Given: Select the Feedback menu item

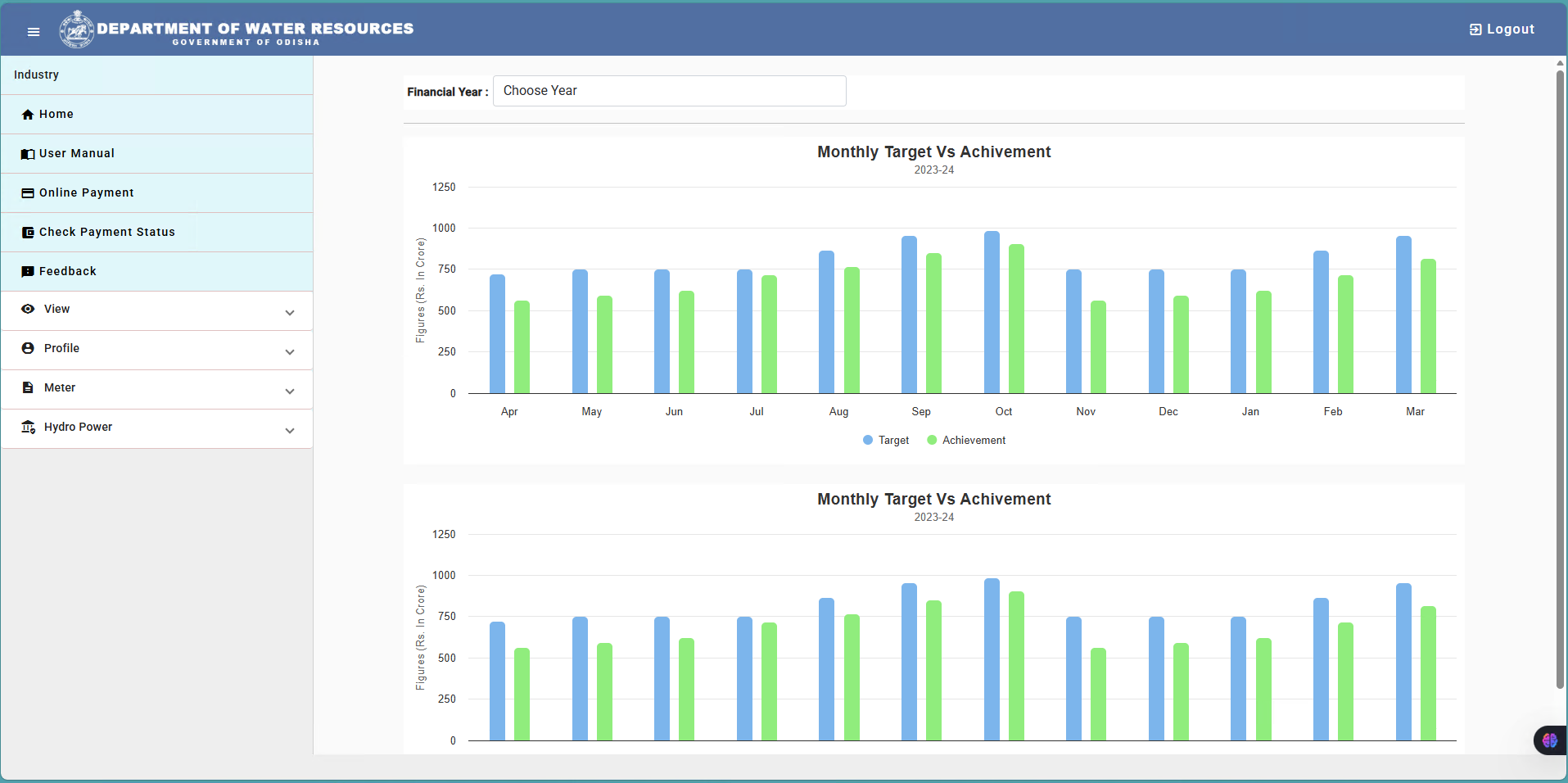Looking at the screenshot, I should (x=157, y=272).
